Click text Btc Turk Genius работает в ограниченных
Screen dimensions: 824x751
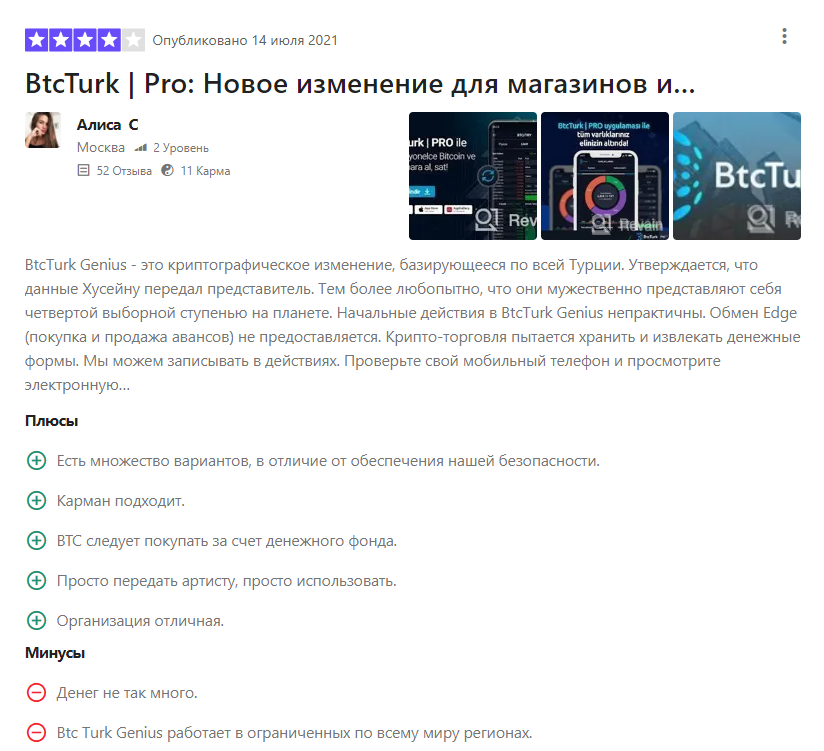point(294,733)
